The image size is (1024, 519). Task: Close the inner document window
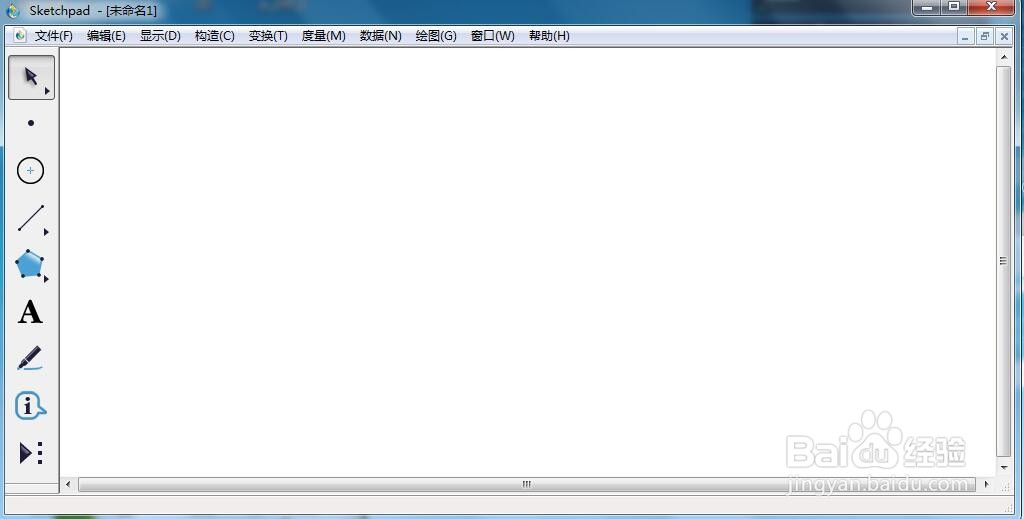[1004, 37]
